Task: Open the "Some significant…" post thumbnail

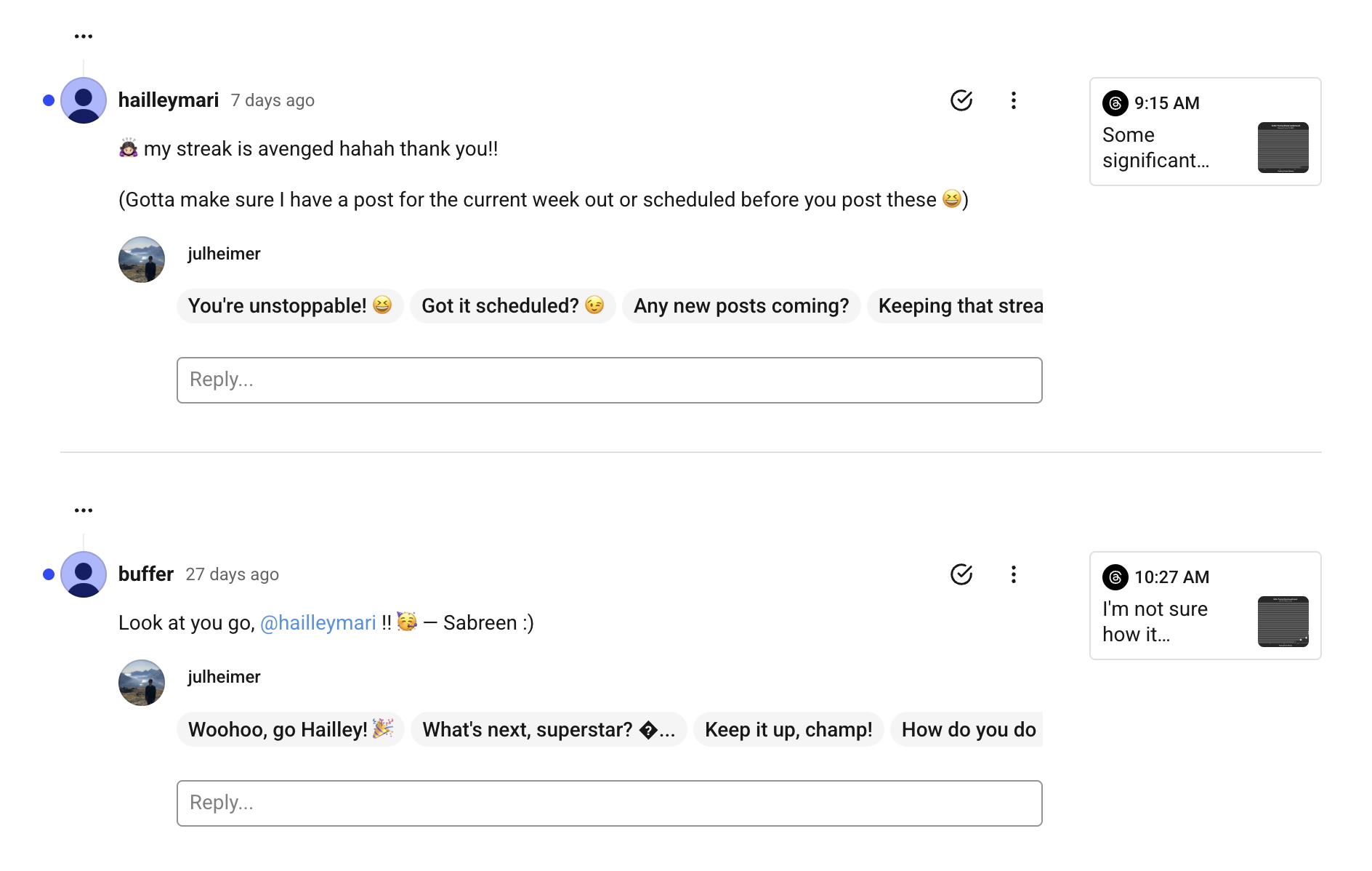Action: (x=1283, y=148)
